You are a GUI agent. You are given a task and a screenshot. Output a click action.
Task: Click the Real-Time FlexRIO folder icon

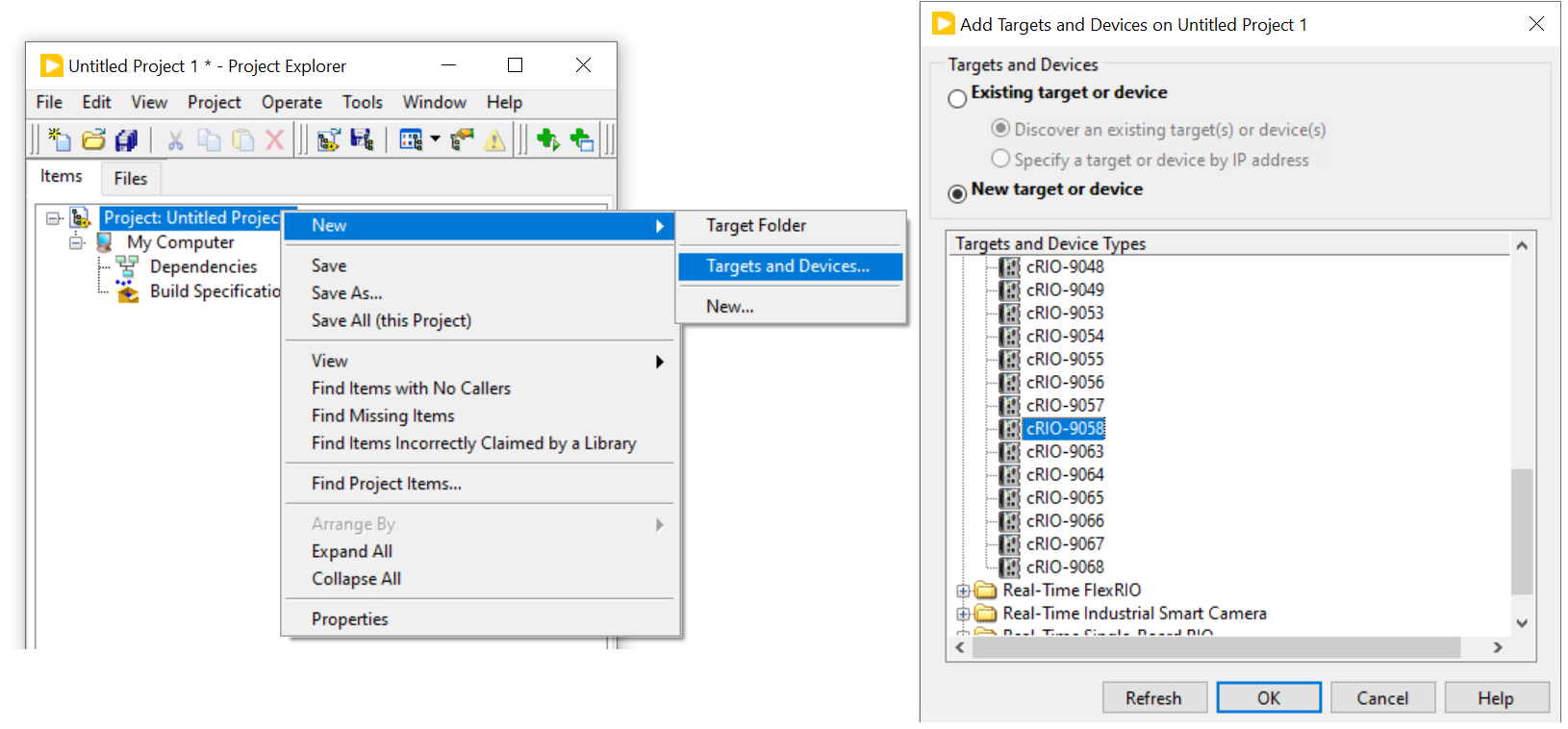[985, 590]
